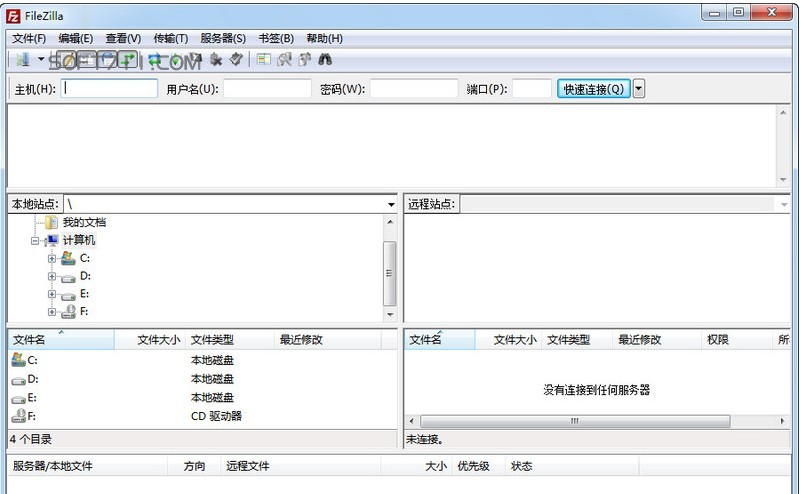Open the 文件(F) menu

point(29,38)
